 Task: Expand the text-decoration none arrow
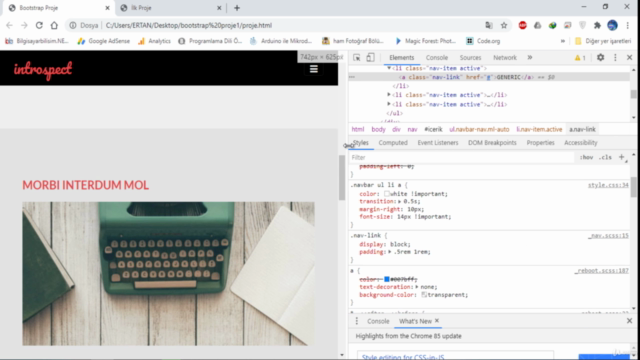point(417,287)
